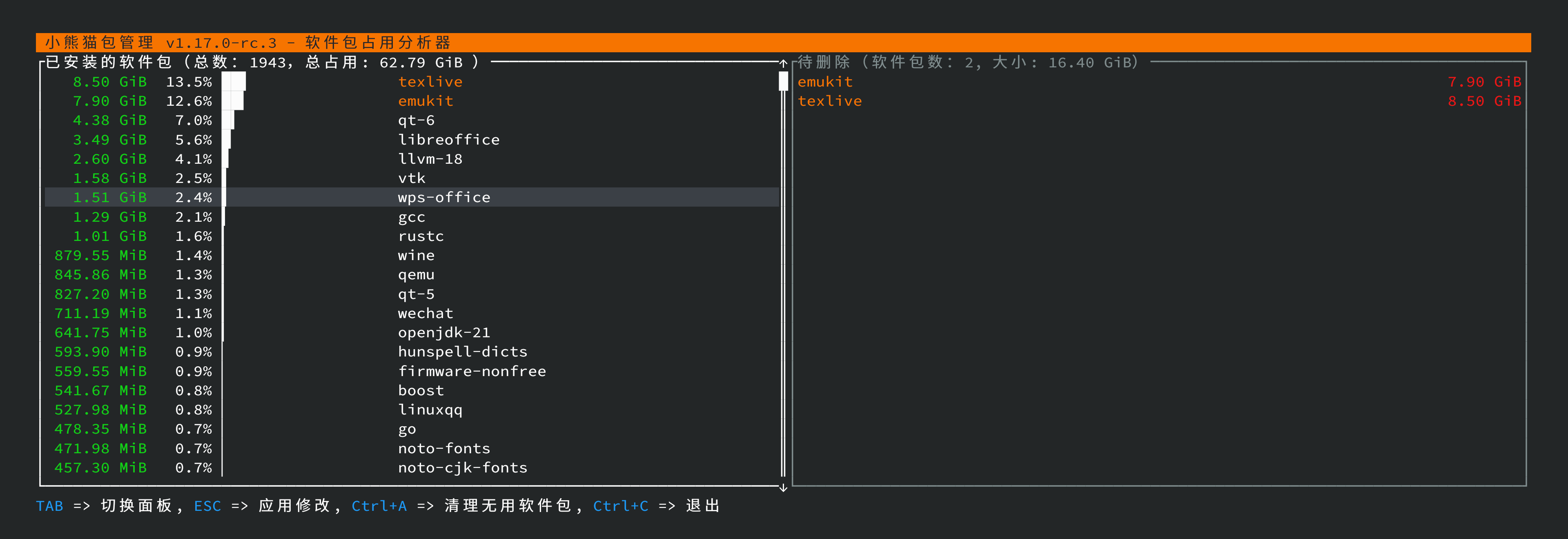Click texlive in the pending removal panel

[x=830, y=101]
